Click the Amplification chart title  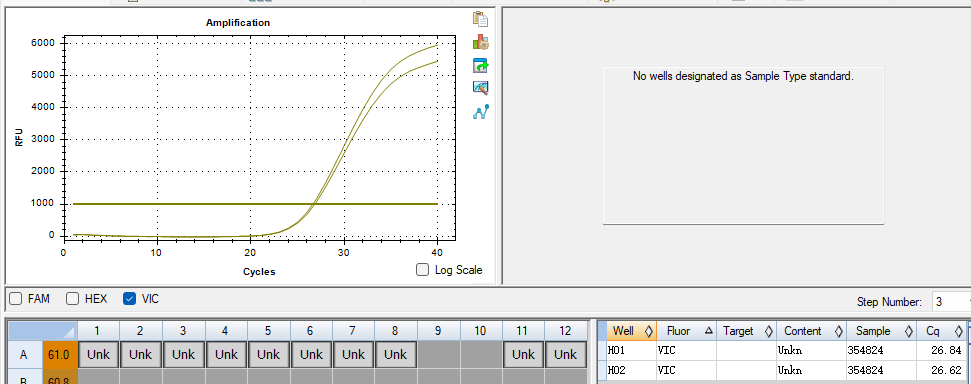(x=238, y=23)
